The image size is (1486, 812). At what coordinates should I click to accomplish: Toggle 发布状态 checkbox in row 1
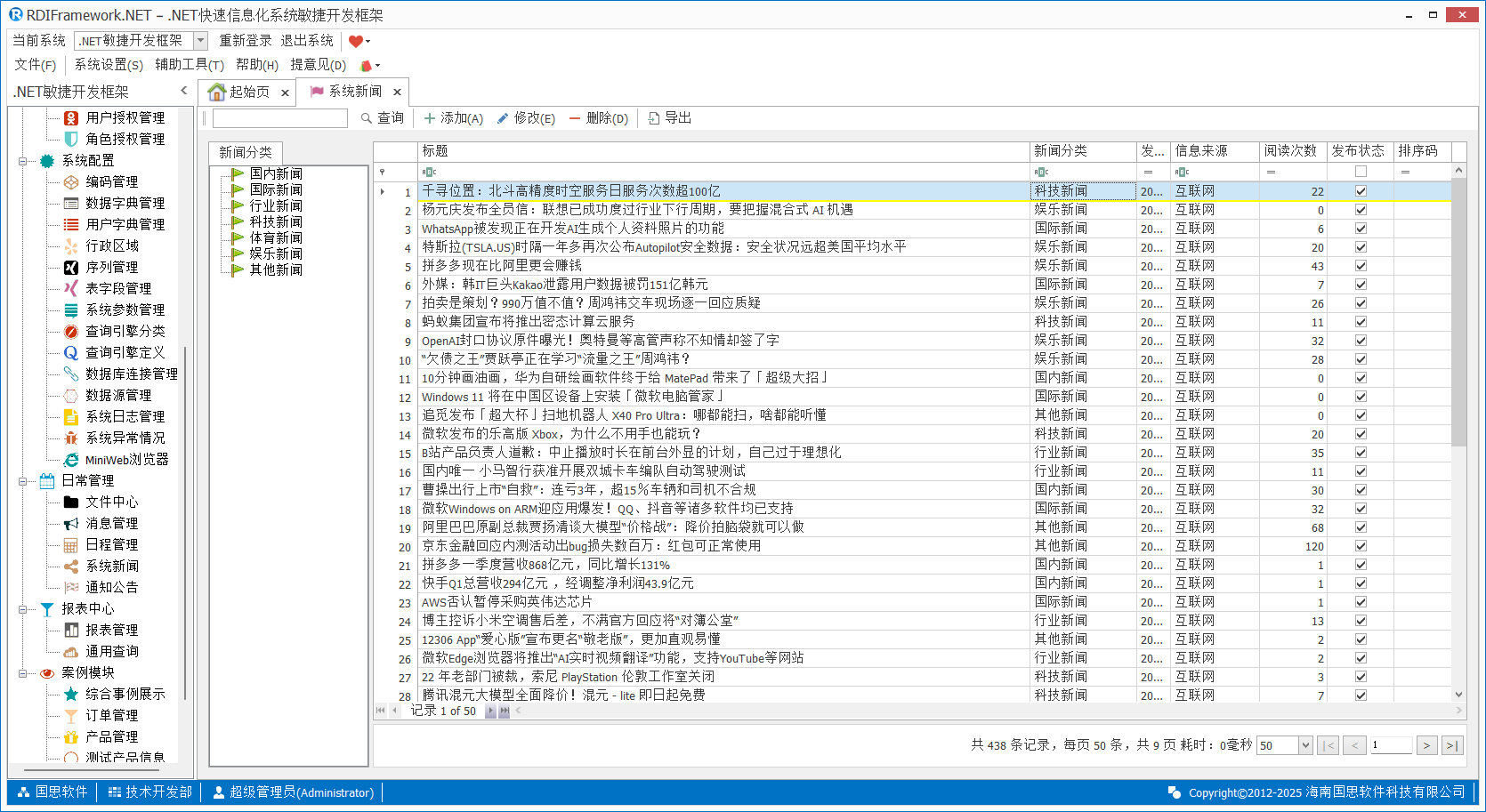(x=1361, y=191)
